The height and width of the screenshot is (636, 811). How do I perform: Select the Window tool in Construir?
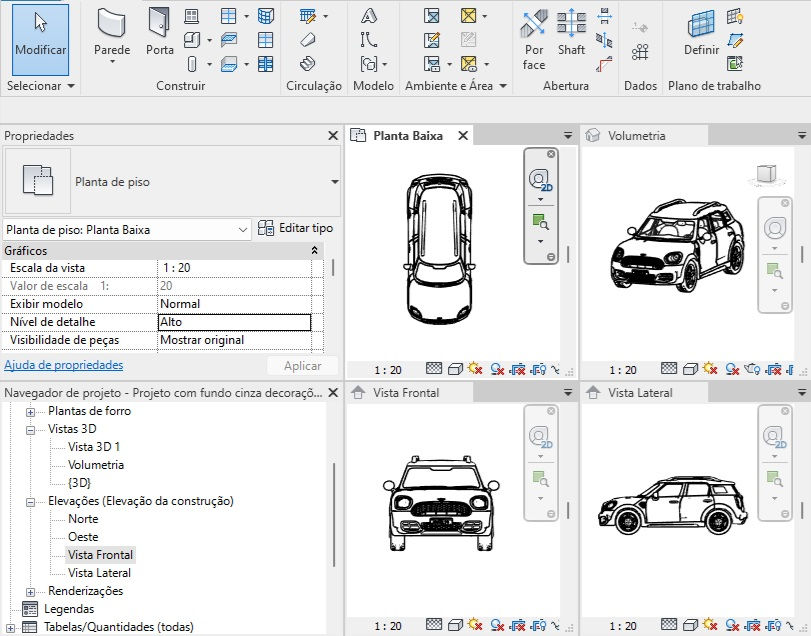click(x=191, y=16)
